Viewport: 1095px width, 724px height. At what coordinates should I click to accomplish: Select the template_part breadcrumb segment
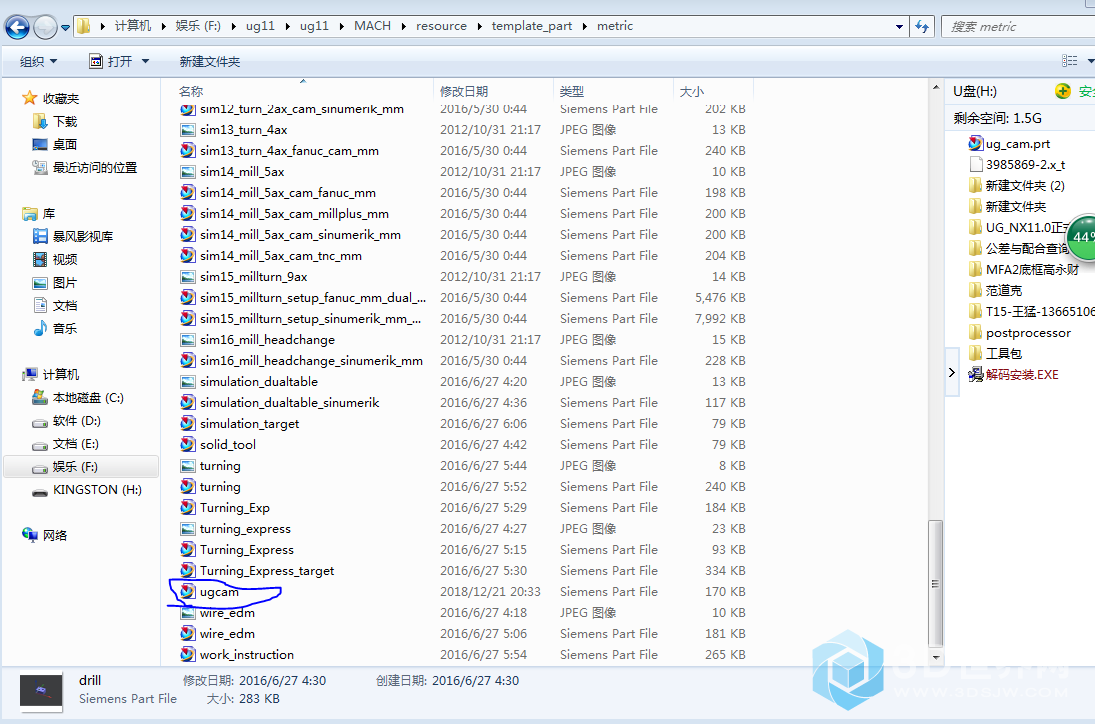[x=531, y=26]
